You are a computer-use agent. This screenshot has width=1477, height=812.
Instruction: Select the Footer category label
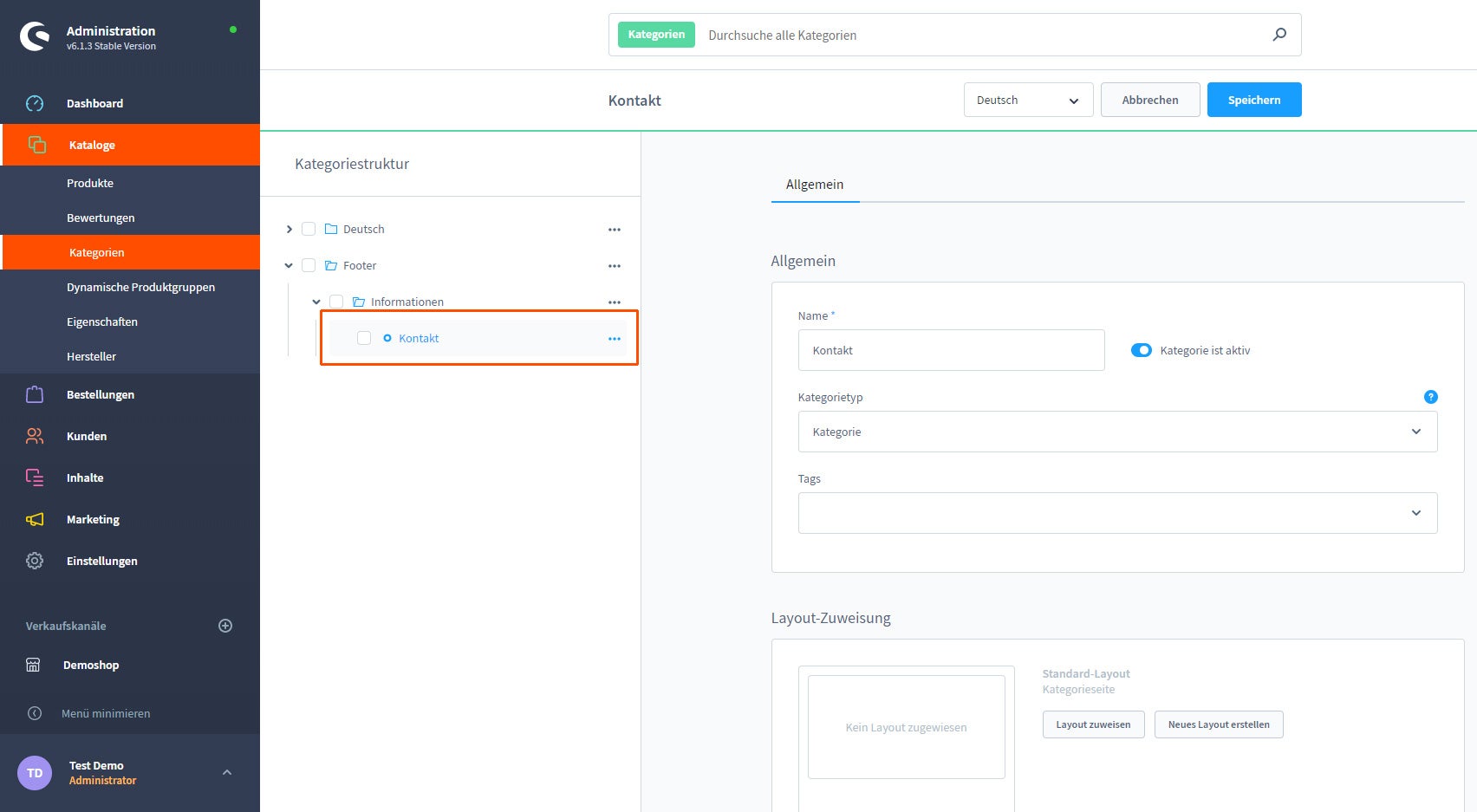360,265
